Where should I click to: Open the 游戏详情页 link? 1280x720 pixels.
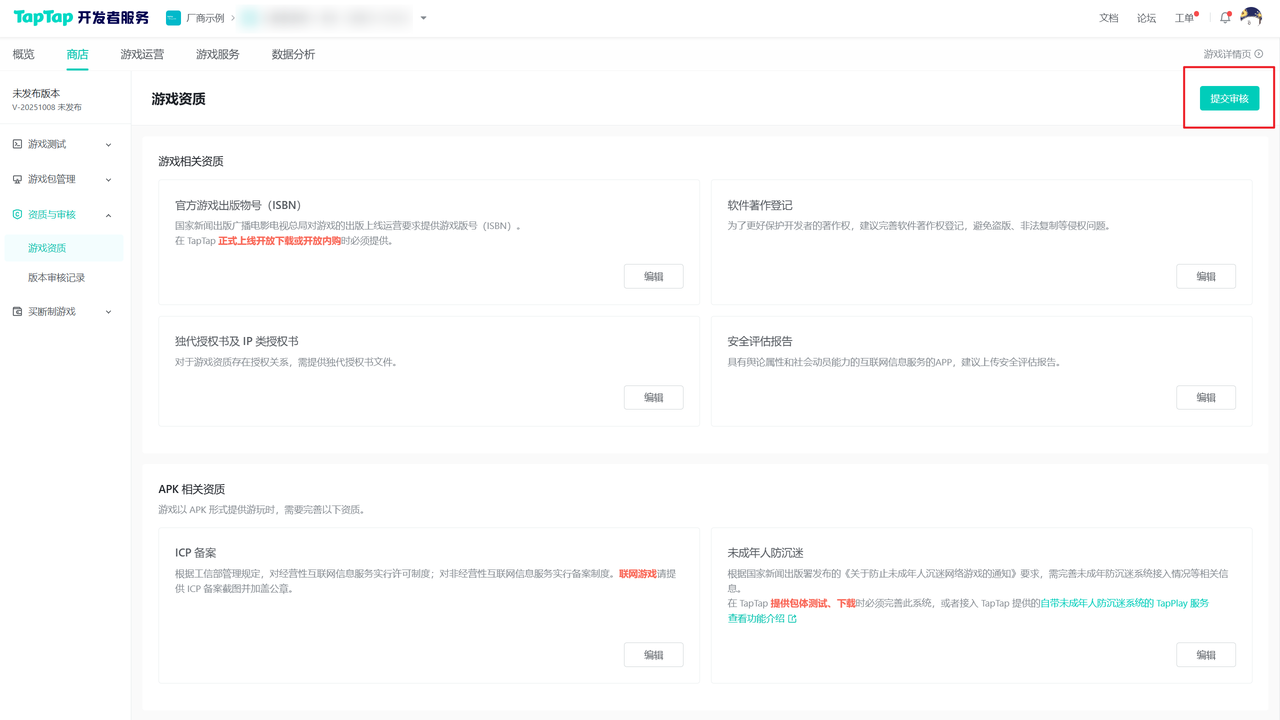click(1232, 54)
